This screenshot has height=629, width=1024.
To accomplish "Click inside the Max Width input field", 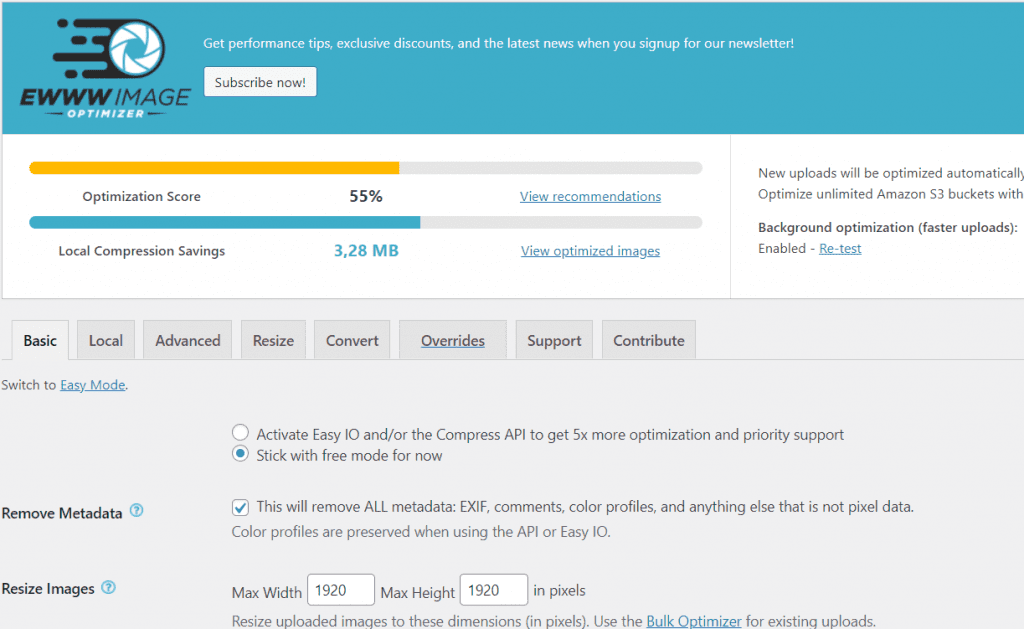I will click(x=340, y=589).
